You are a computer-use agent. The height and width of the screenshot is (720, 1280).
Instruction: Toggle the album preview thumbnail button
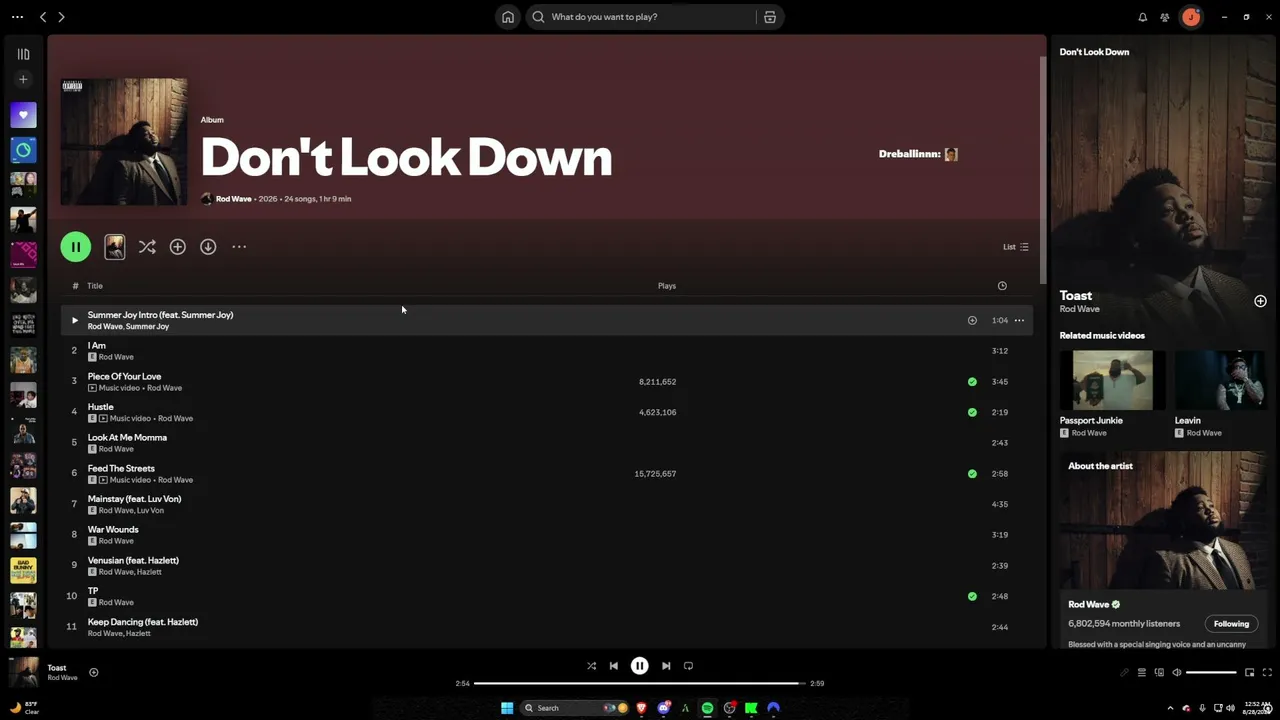(x=115, y=247)
